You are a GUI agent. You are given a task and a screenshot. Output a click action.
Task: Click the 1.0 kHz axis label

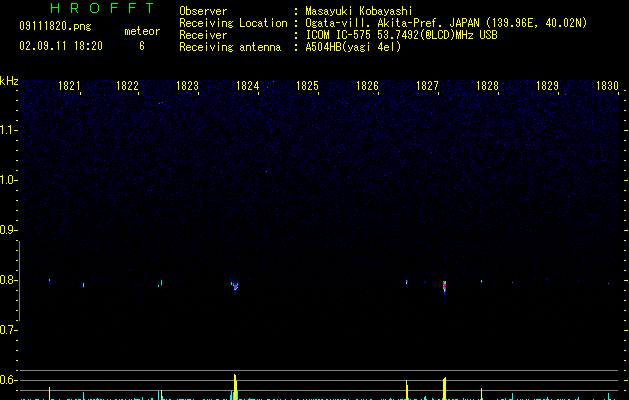[8, 180]
